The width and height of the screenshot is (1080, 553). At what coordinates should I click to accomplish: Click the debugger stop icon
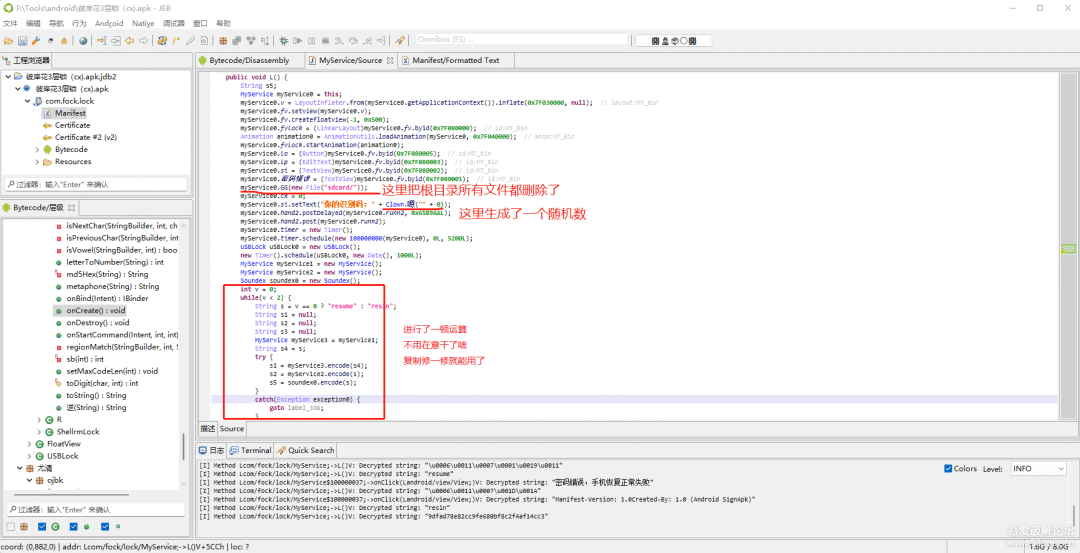point(325,41)
